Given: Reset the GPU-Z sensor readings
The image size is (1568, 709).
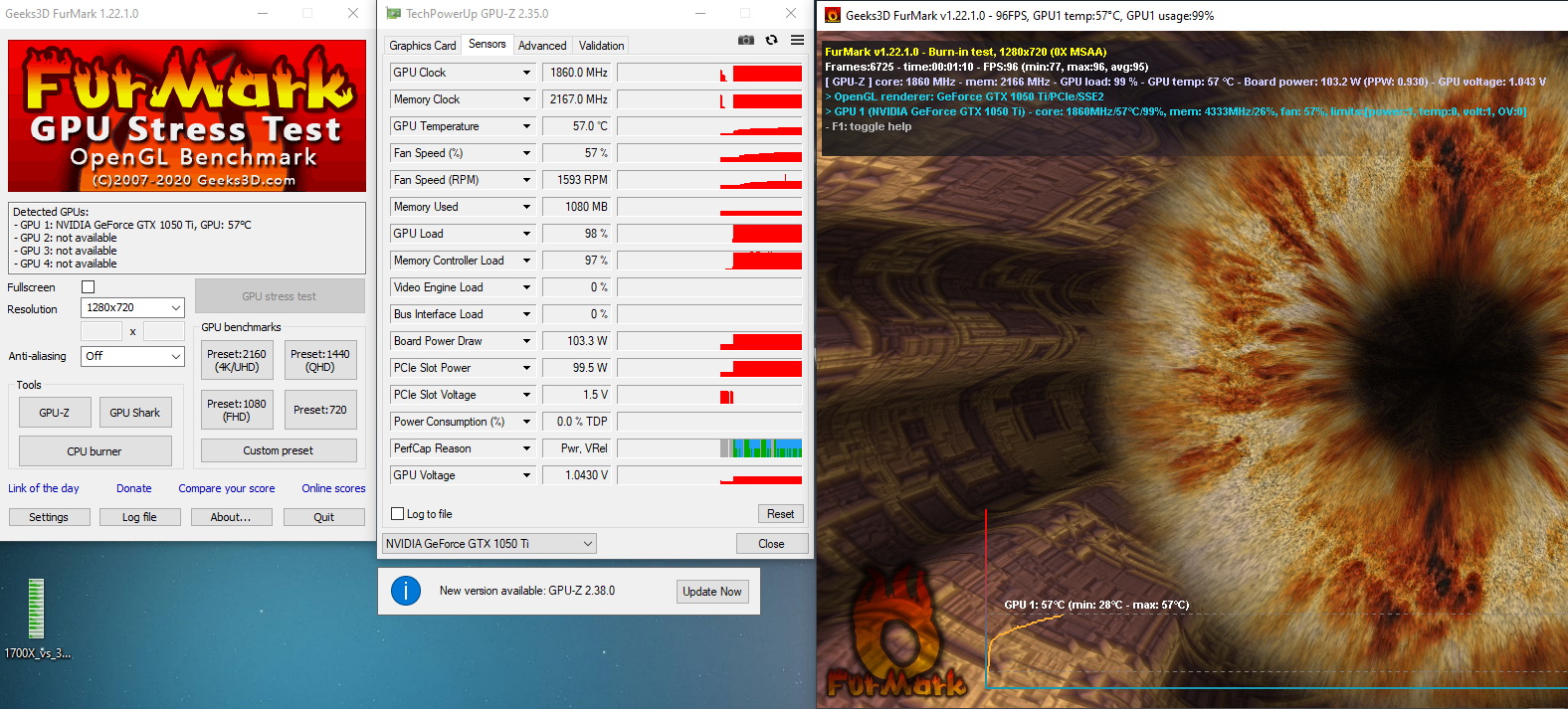Looking at the screenshot, I should coord(780,514).
